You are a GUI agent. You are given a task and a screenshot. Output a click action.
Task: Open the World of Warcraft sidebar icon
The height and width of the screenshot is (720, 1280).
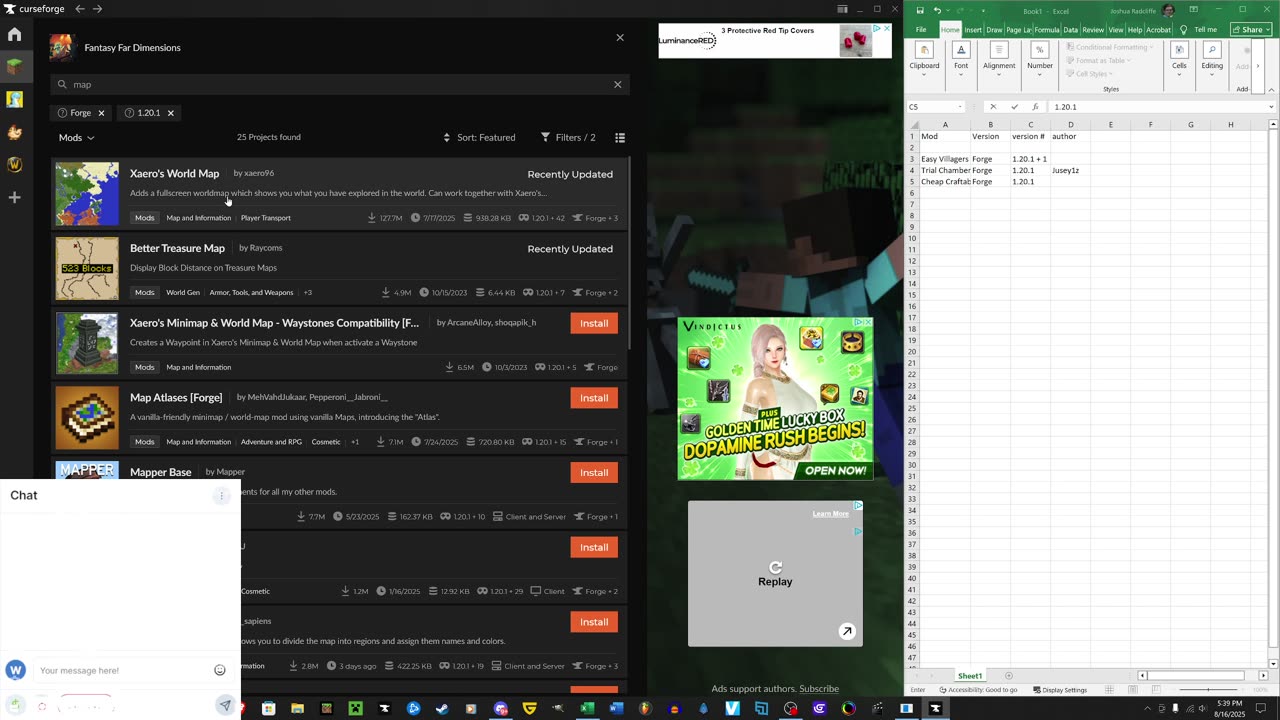click(x=15, y=165)
